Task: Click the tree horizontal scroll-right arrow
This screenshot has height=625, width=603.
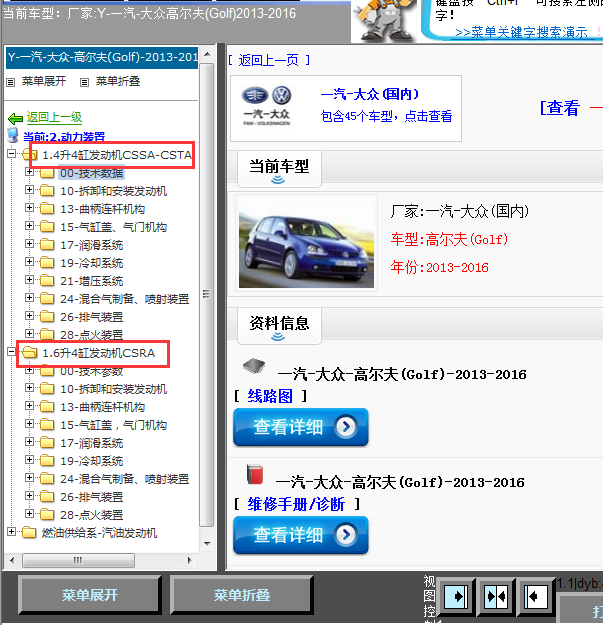Action: click(190, 560)
